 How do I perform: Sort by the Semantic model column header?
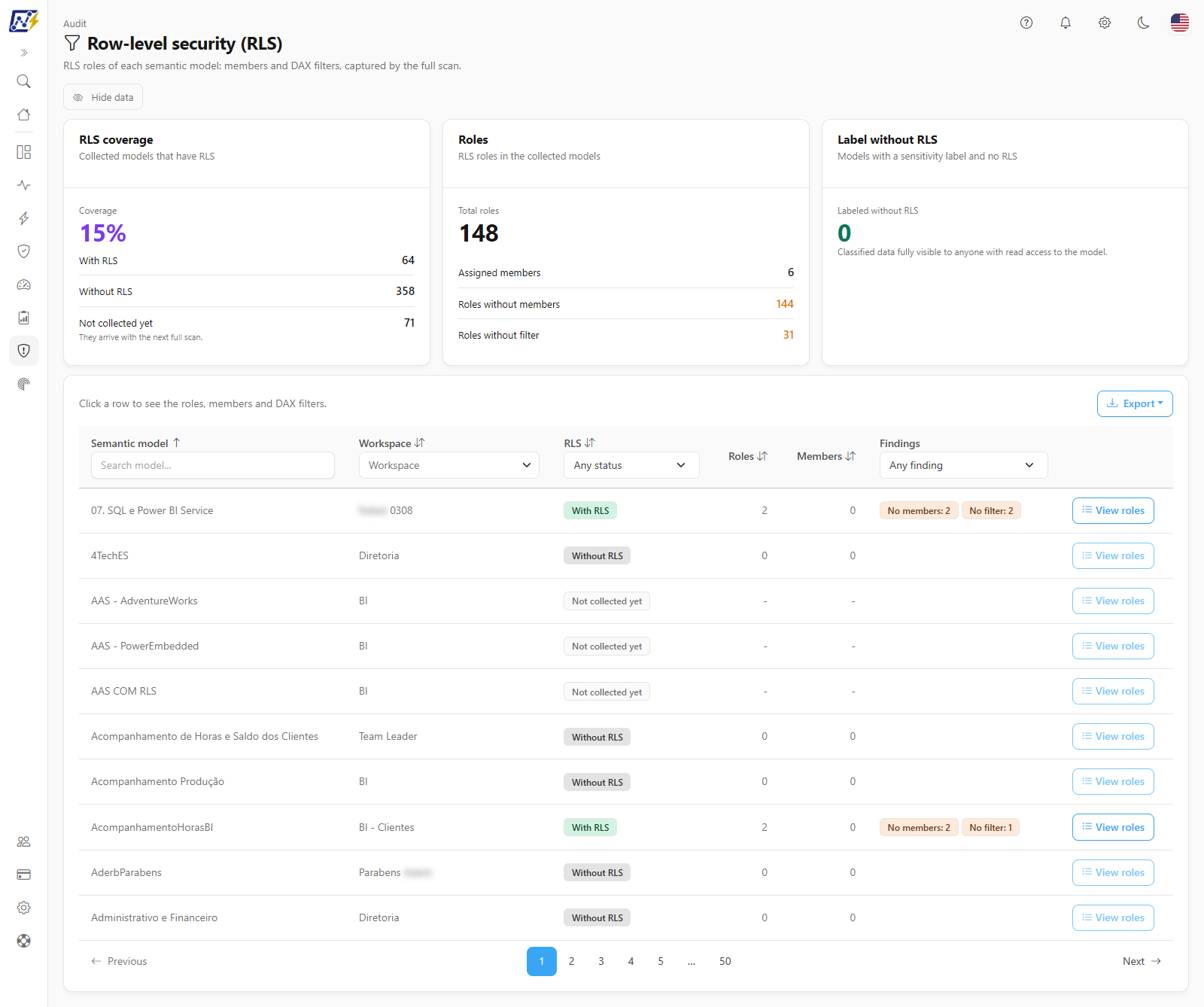[x=135, y=443]
